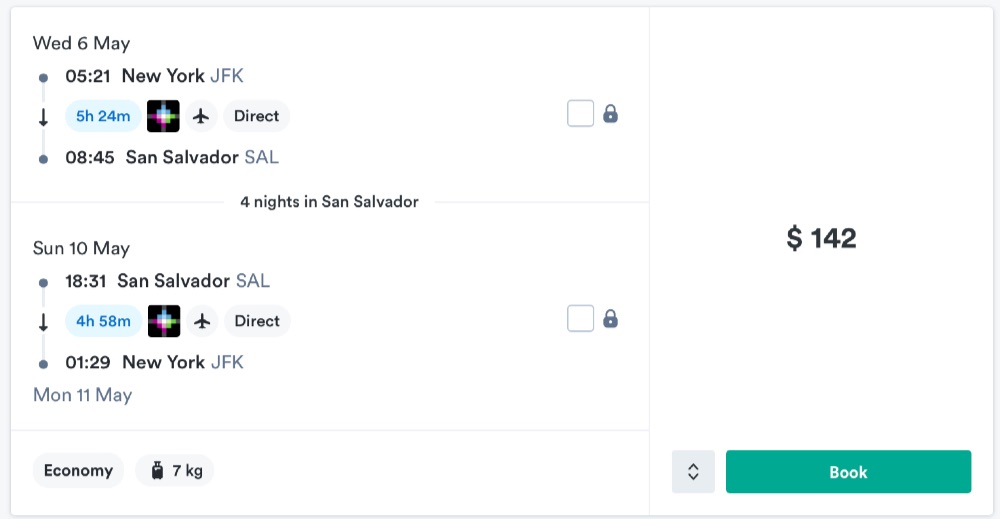Tick the outbound flight lock checkbox
The image size is (1000, 519).
click(580, 114)
